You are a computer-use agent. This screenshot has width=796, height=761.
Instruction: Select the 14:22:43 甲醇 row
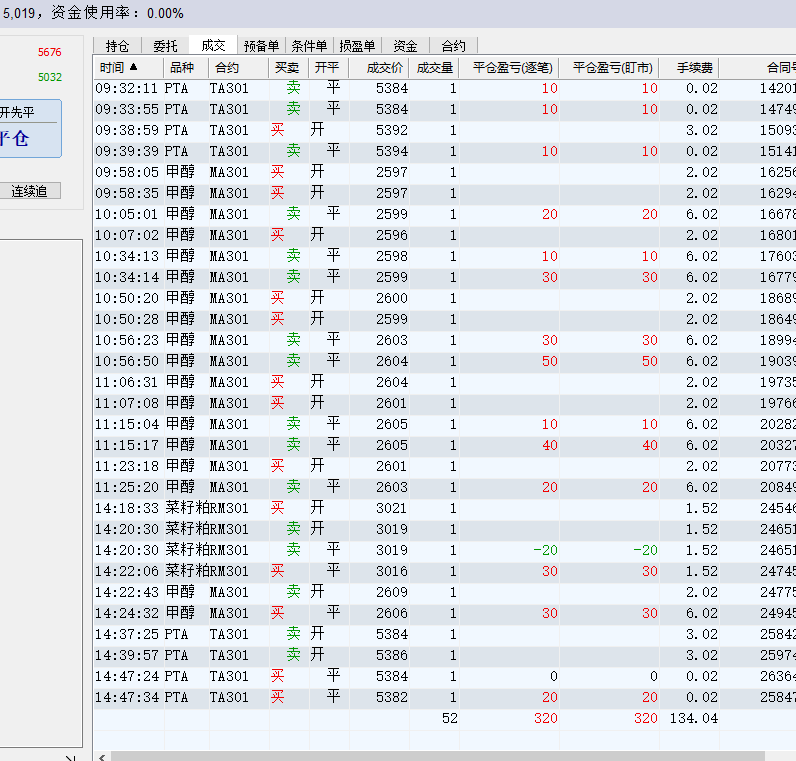tap(445, 592)
